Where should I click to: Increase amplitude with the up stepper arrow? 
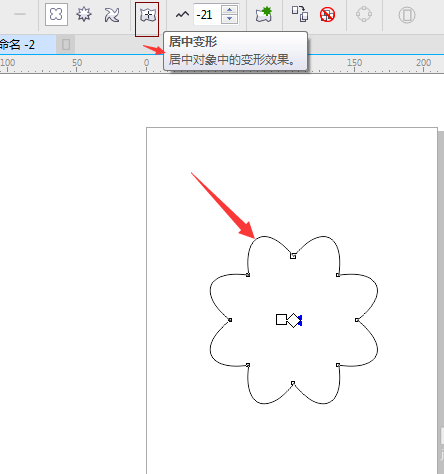pyautogui.click(x=230, y=10)
